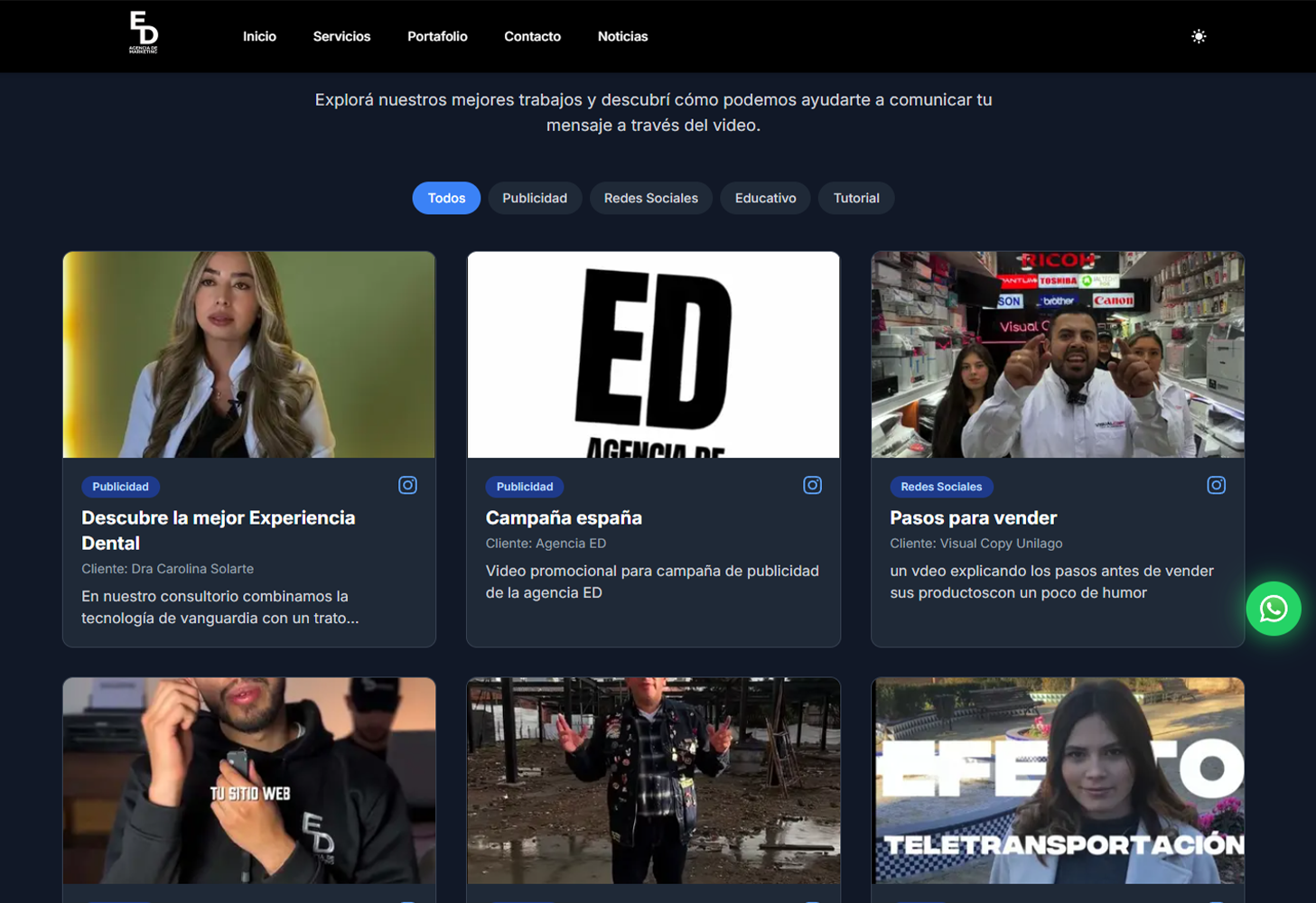This screenshot has width=1316, height=903.
Task: Filter videos by Educativo
Action: (x=765, y=199)
